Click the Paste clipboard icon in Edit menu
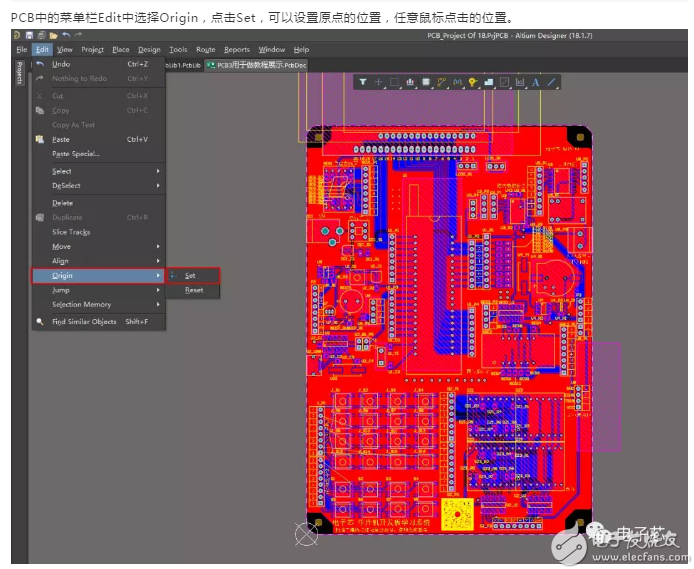The image size is (694, 569). pyautogui.click(x=40, y=139)
